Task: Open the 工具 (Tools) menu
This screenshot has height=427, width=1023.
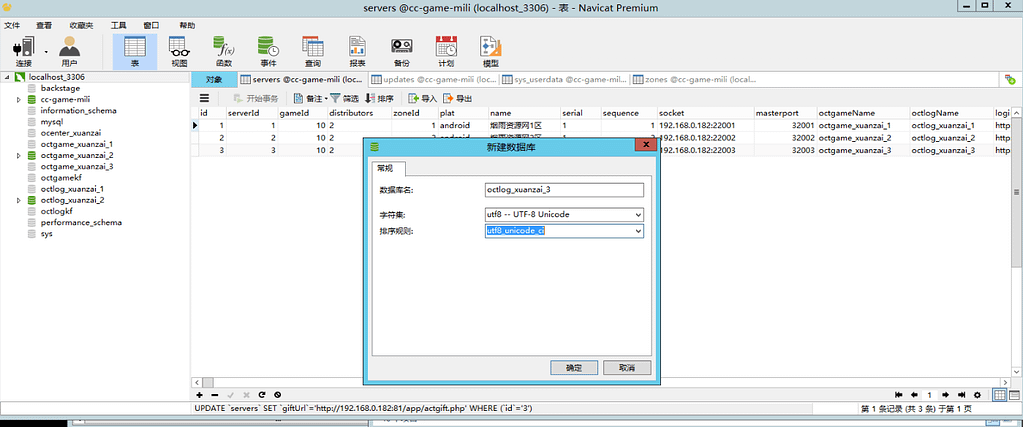Action: click(x=118, y=25)
